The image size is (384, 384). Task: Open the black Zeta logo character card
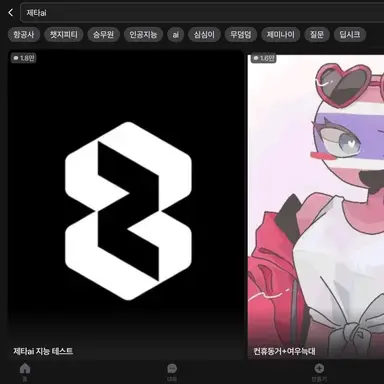click(126, 204)
